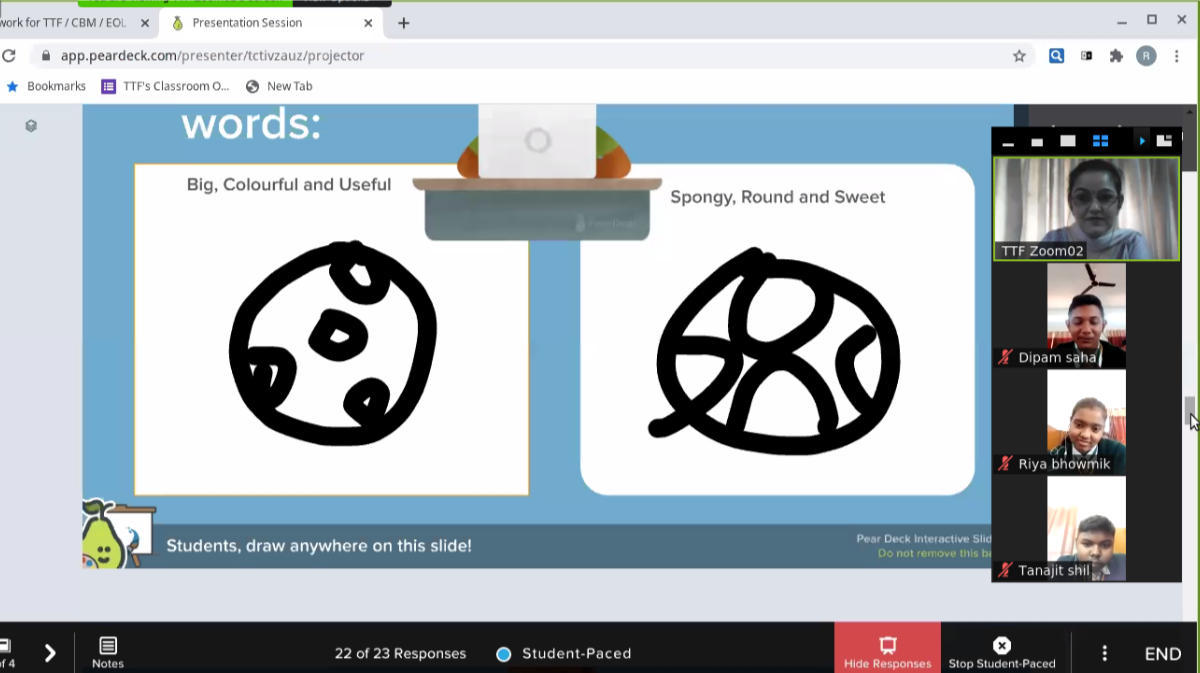This screenshot has height=673, width=1200.
Task: Open TTF's Classroom bookmark
Action: tap(166, 87)
